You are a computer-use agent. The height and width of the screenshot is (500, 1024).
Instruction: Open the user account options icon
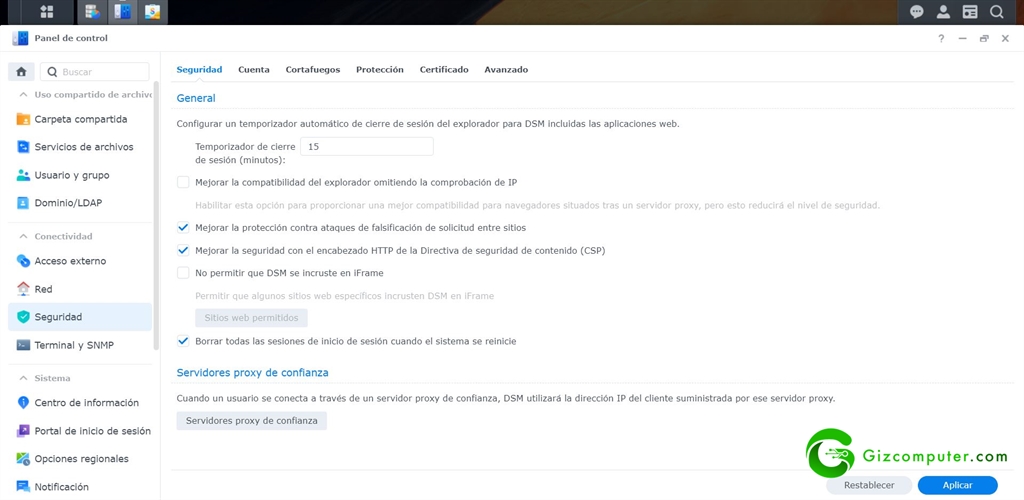[x=943, y=12]
